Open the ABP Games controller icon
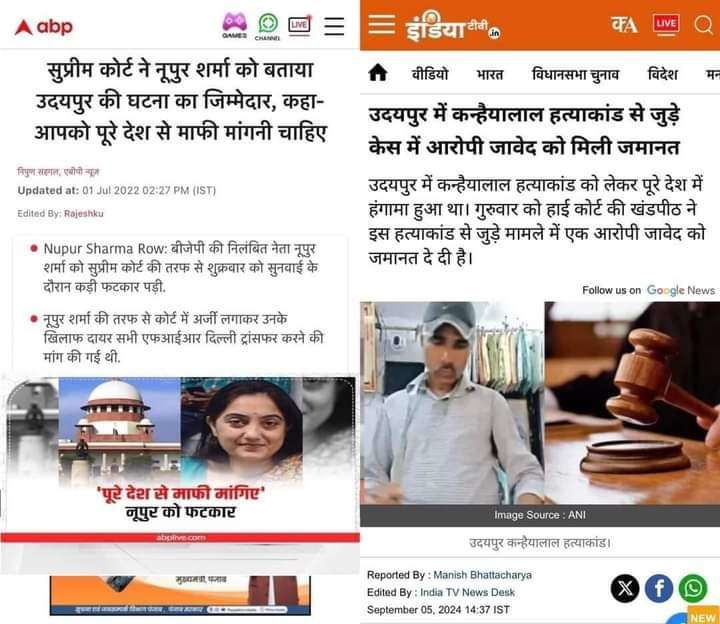The height and width of the screenshot is (624, 720). [235, 25]
